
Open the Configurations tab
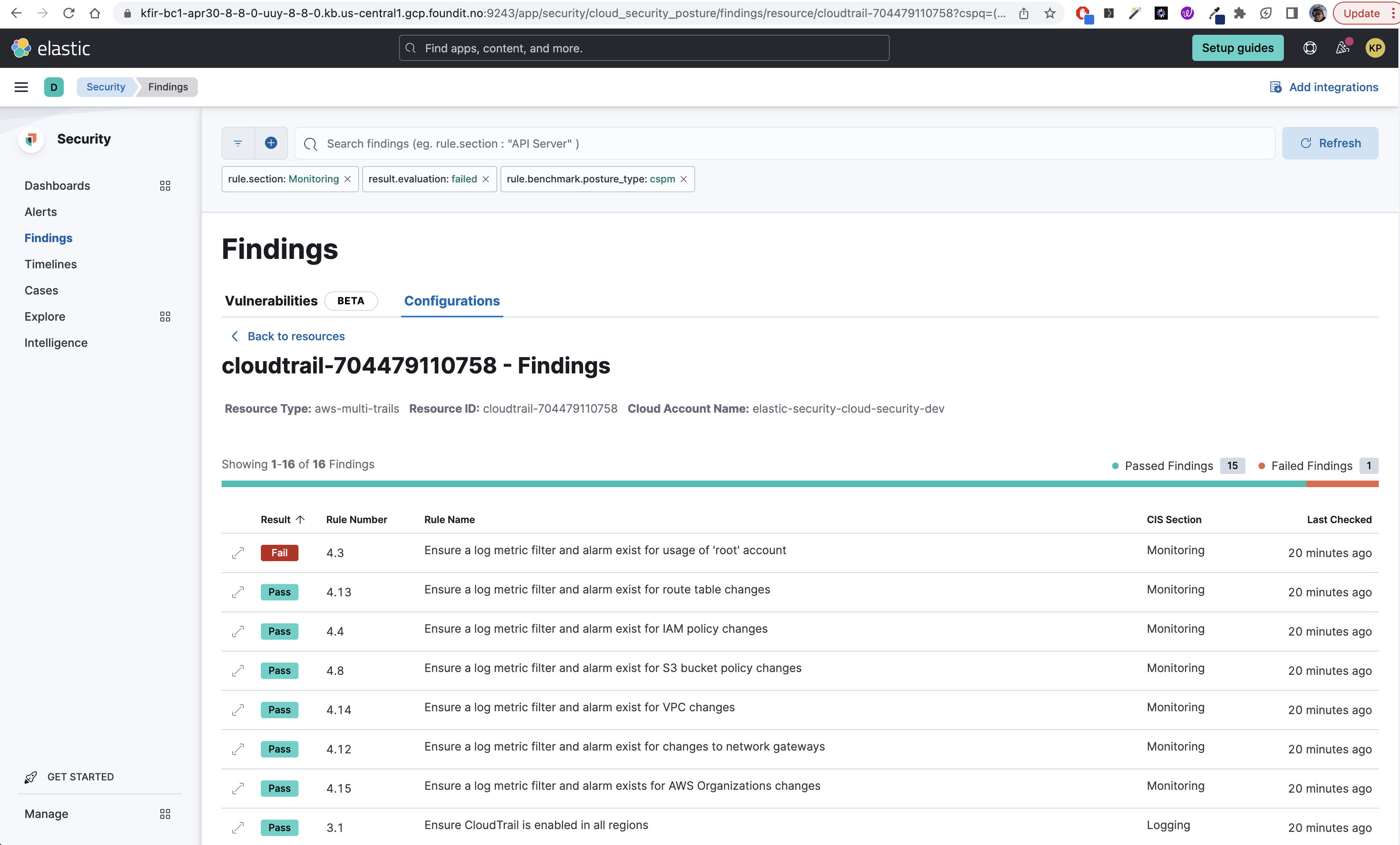451,301
